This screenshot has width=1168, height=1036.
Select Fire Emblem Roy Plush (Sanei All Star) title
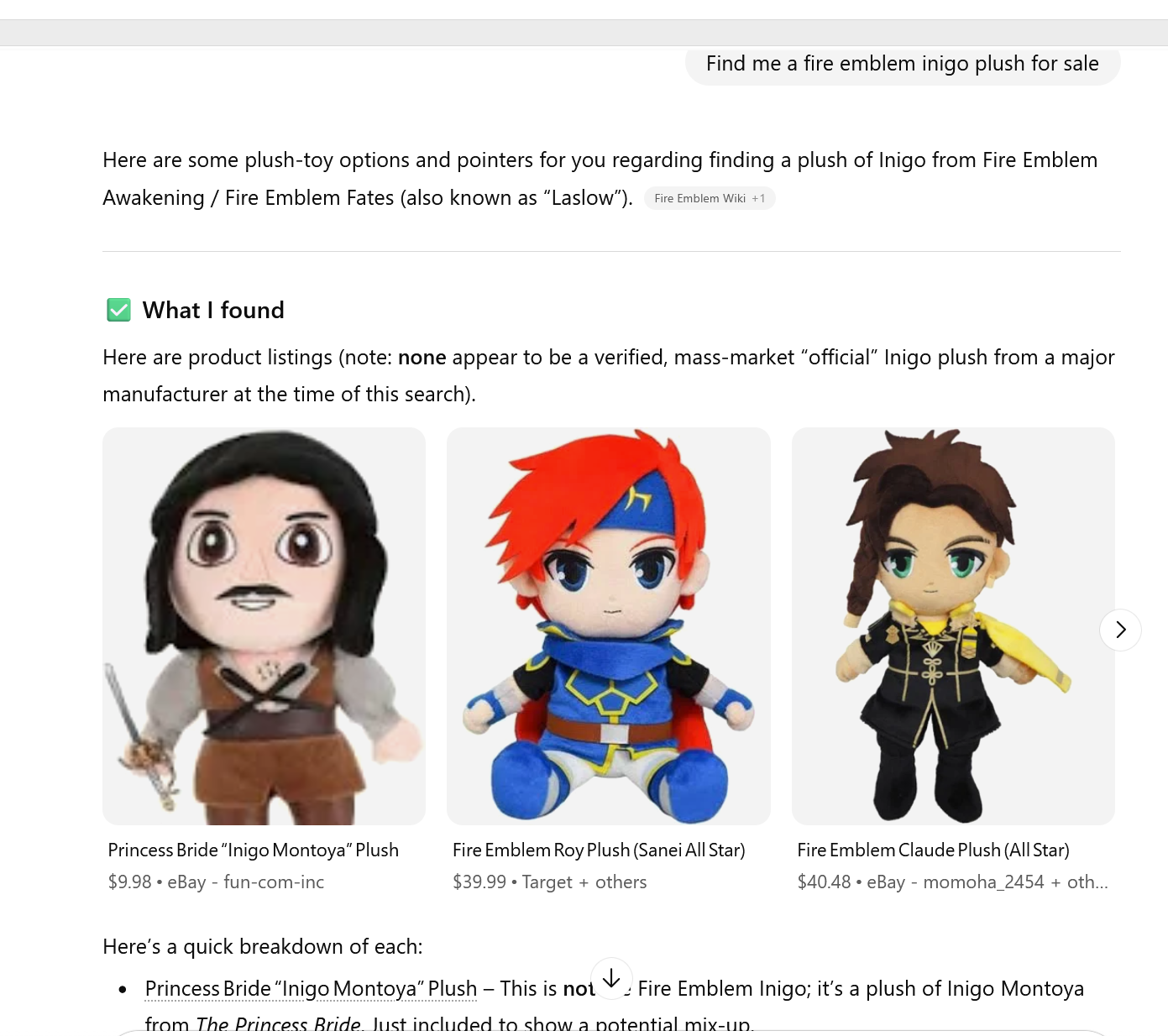pyautogui.click(x=599, y=850)
